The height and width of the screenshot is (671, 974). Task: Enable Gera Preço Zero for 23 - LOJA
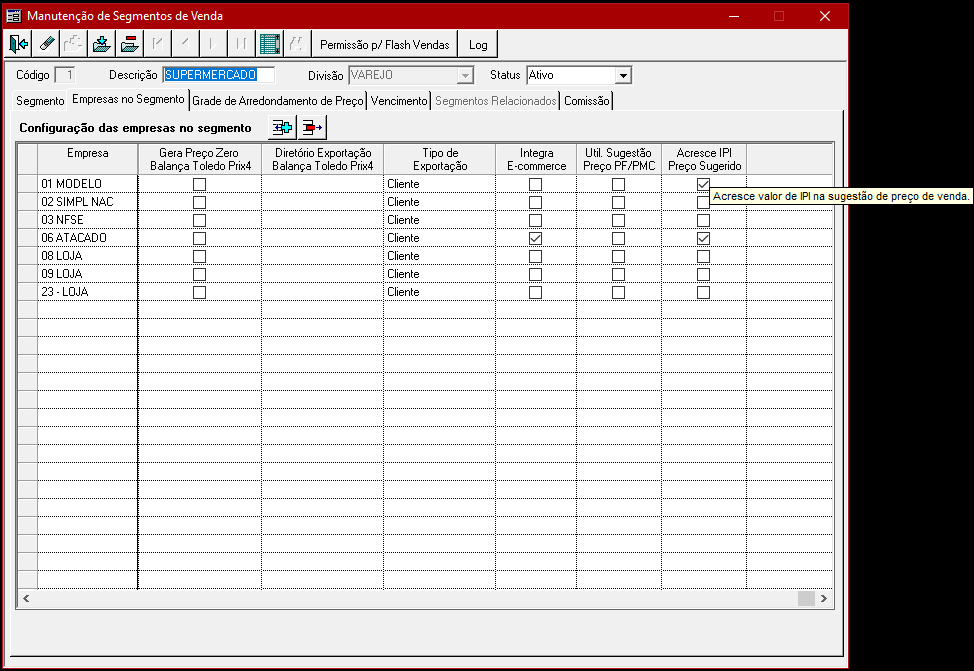pos(199,293)
